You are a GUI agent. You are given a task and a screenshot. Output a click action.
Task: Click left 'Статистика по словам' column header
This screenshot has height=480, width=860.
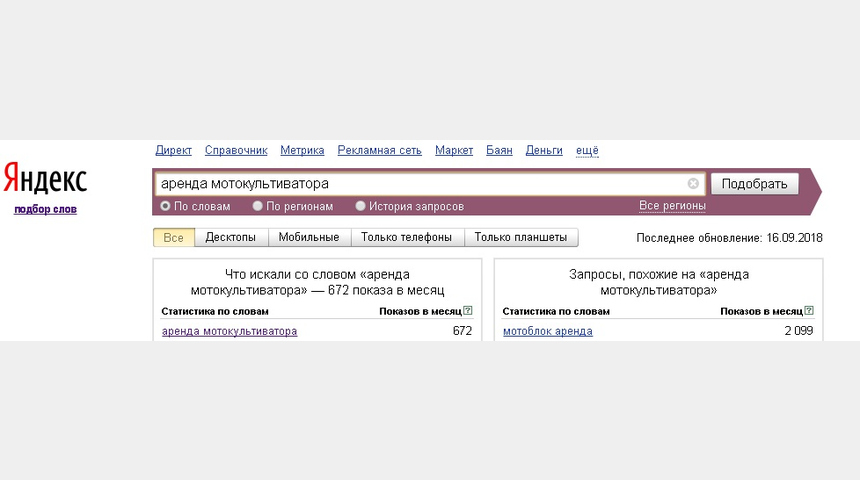pos(215,311)
